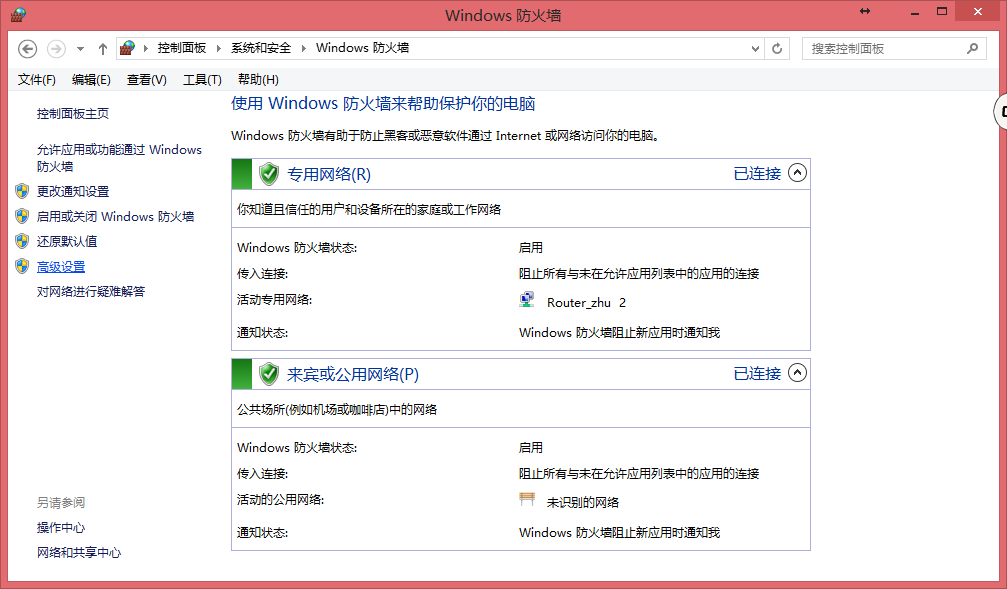Screen dimensions: 1007x589
Task: Open the 帮助(H) menu
Action: (x=258, y=80)
